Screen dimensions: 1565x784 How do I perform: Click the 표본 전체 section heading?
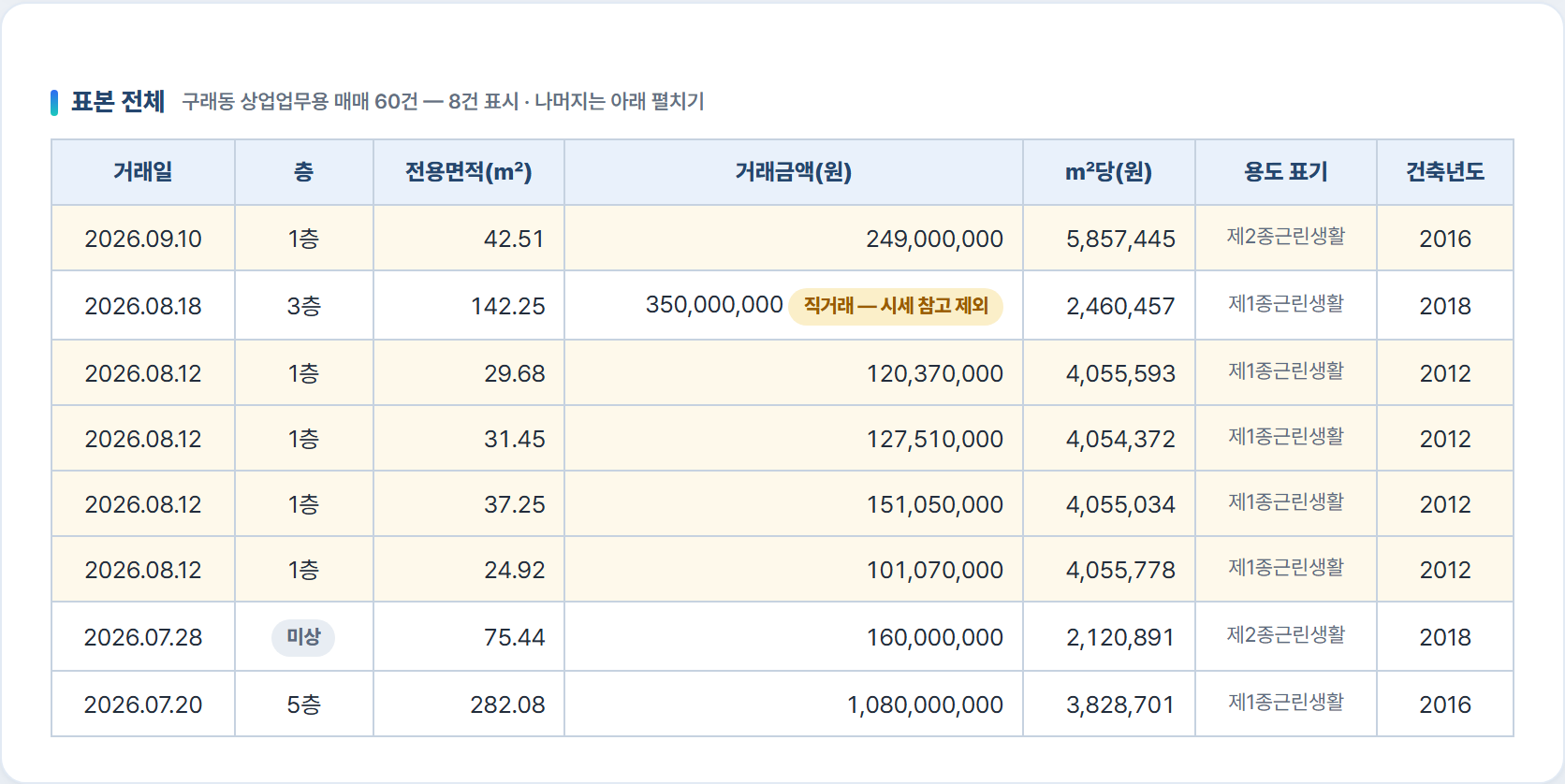(118, 101)
